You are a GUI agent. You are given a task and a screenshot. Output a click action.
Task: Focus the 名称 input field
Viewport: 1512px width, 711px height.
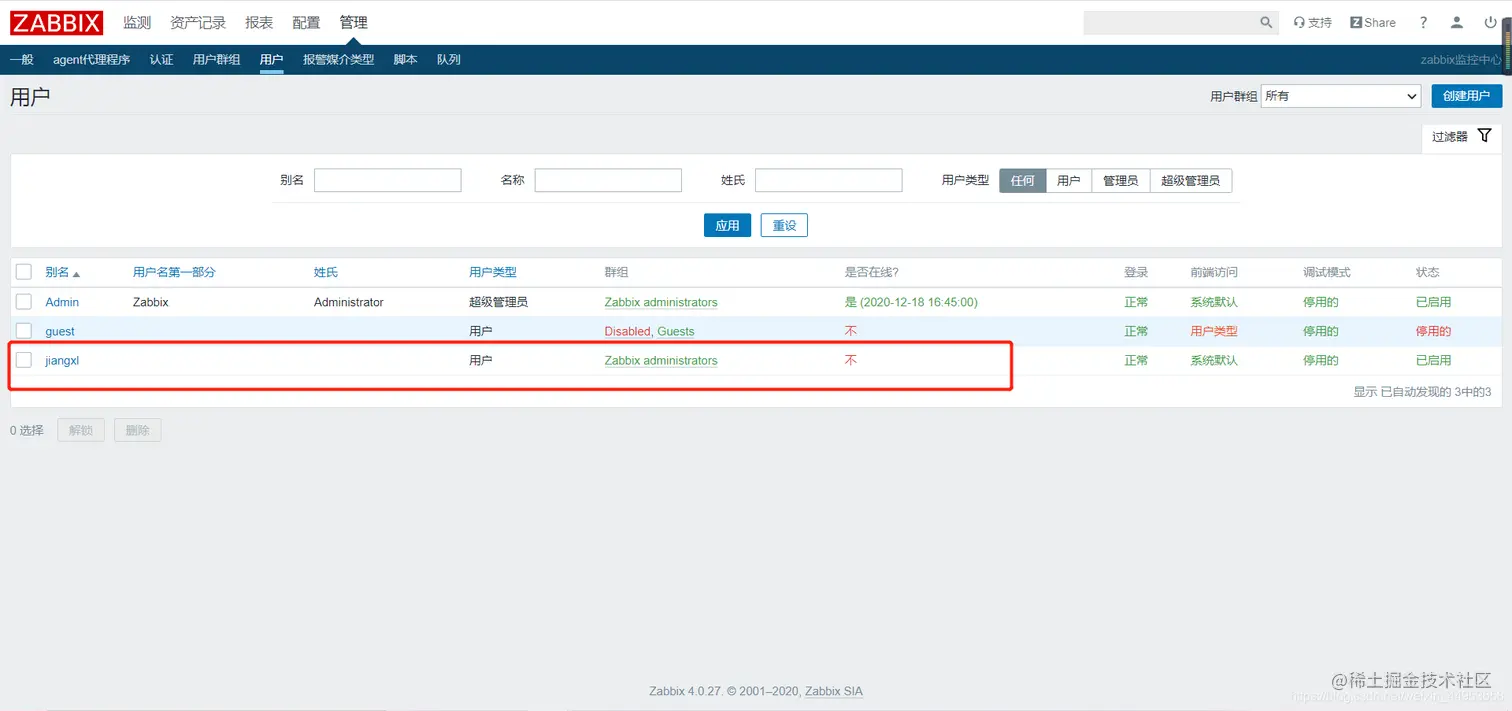(x=608, y=180)
